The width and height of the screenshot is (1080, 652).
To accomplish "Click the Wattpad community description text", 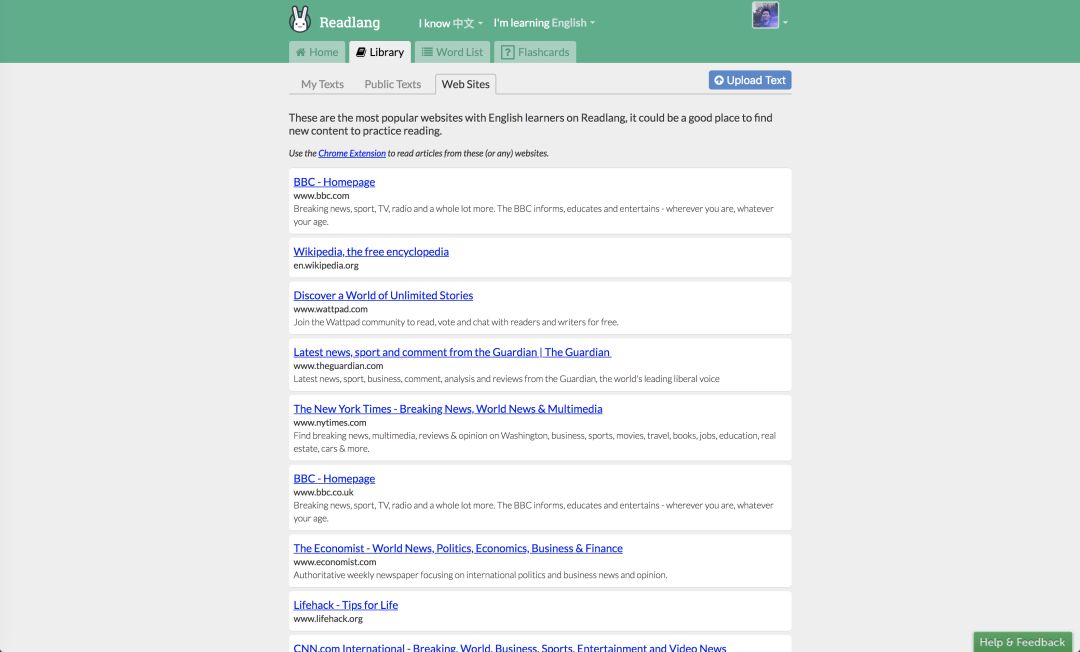I will click(456, 322).
